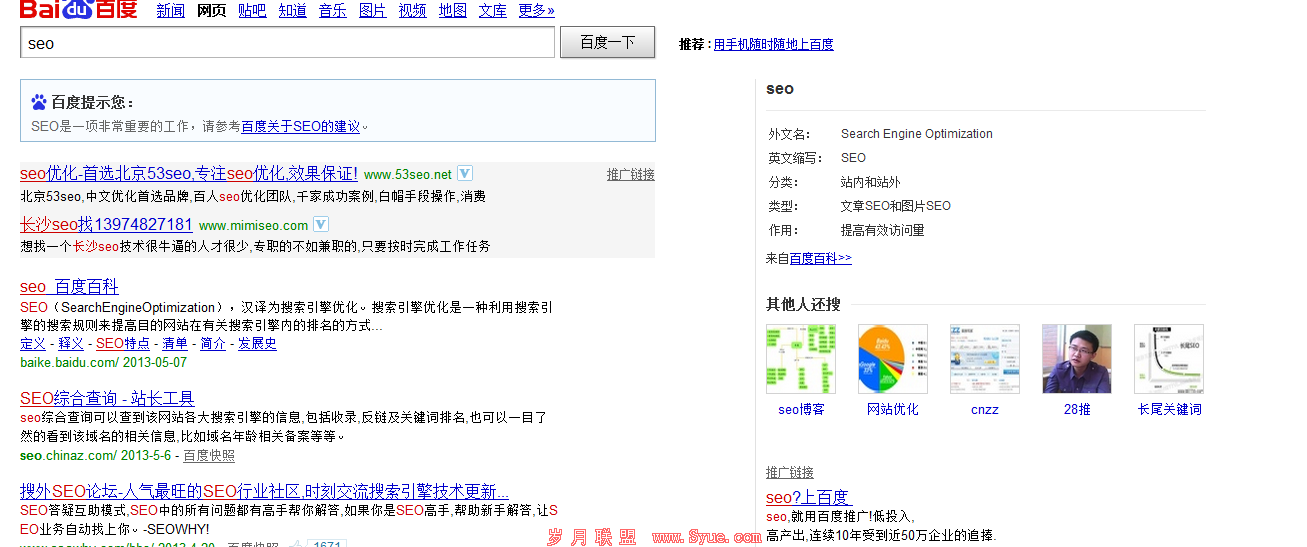
Task: Select the 网站优化 pie chart thumbnail
Action: click(892, 359)
